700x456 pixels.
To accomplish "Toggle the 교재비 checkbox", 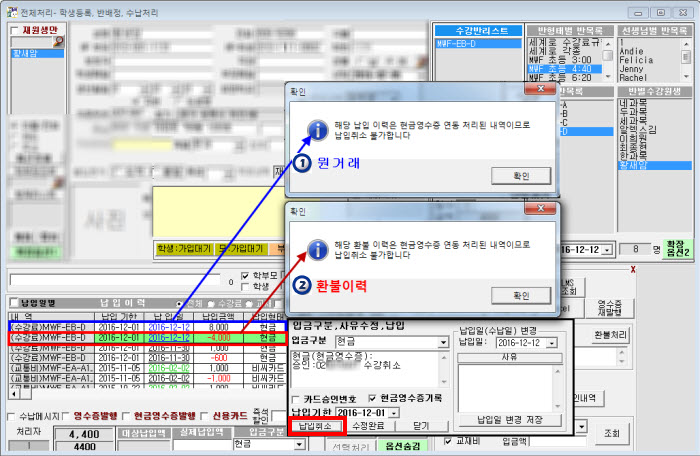I will pos(448,441).
